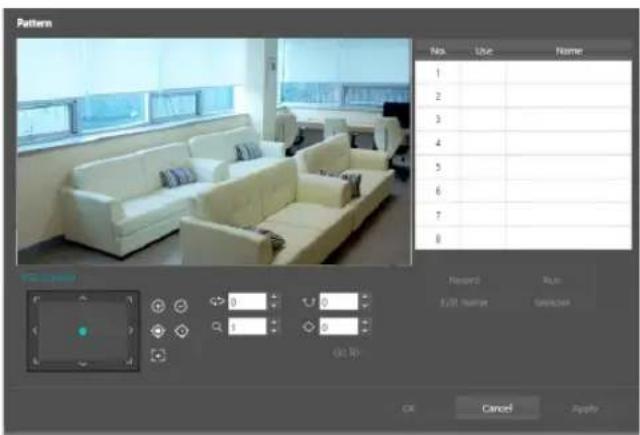Click the Use column header
The height and width of the screenshot is (435, 640).
pyautogui.click(x=484, y=51)
